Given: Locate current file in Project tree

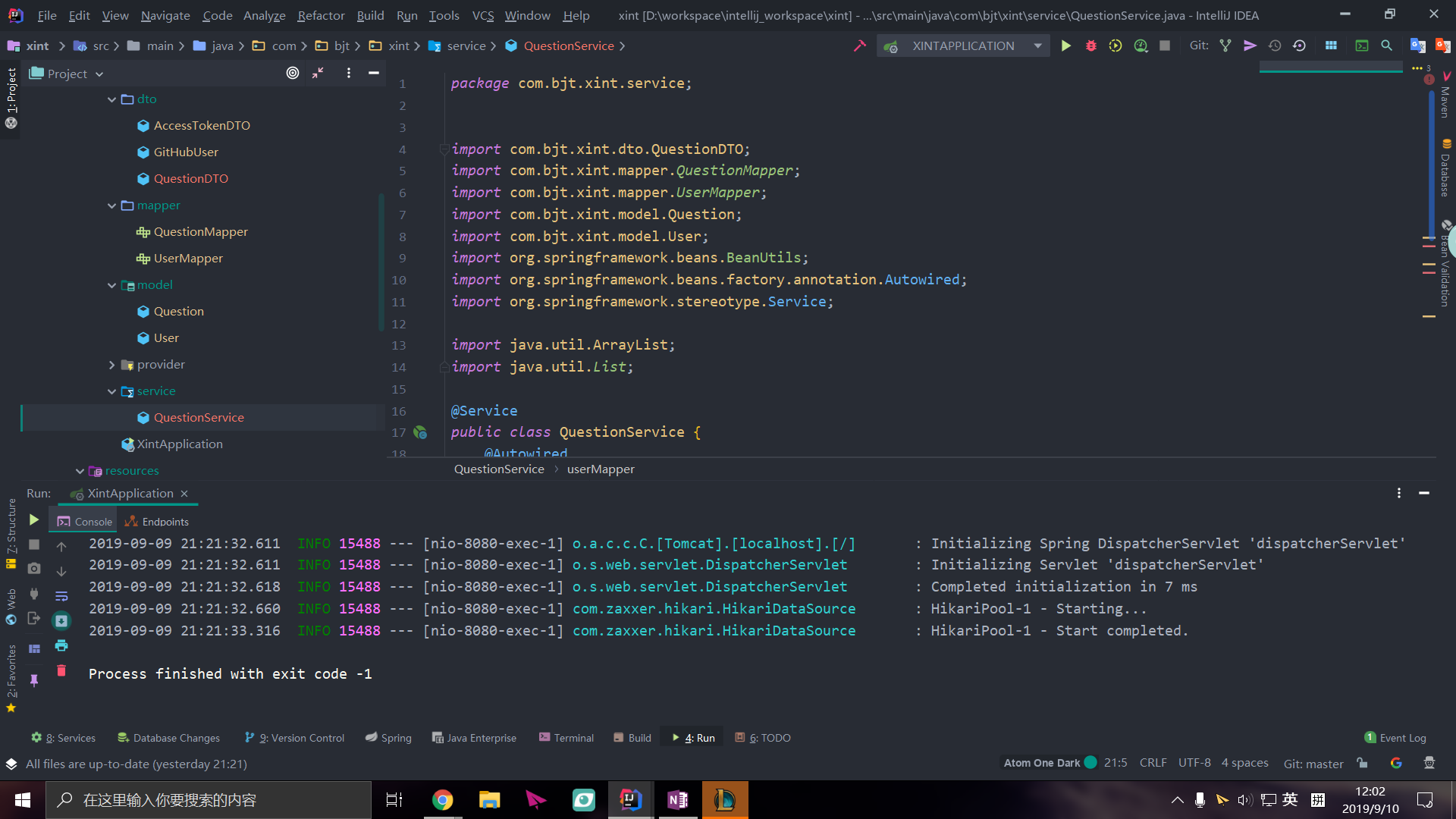Looking at the screenshot, I should tap(293, 73).
